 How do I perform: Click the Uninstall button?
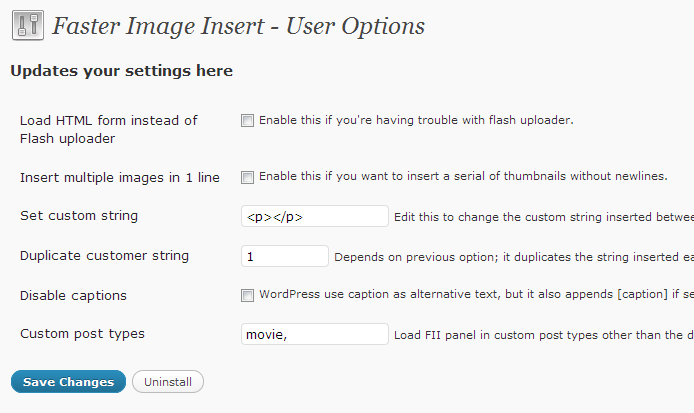(x=168, y=382)
